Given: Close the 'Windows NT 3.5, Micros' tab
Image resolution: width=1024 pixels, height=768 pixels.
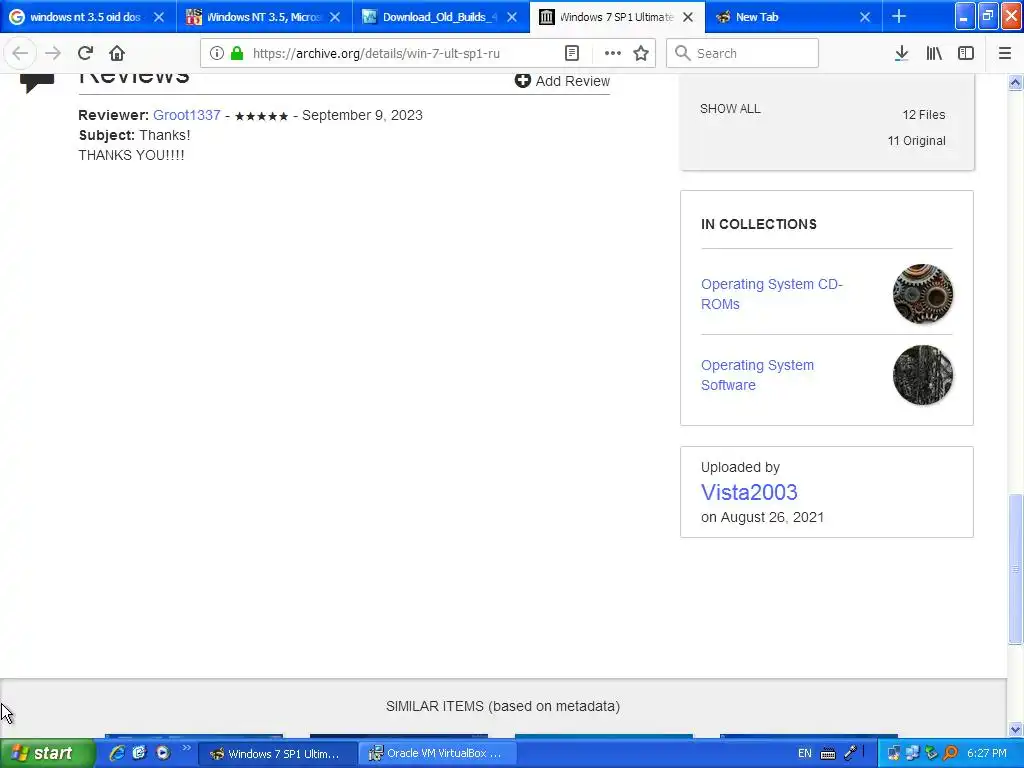Looking at the screenshot, I should point(335,17).
